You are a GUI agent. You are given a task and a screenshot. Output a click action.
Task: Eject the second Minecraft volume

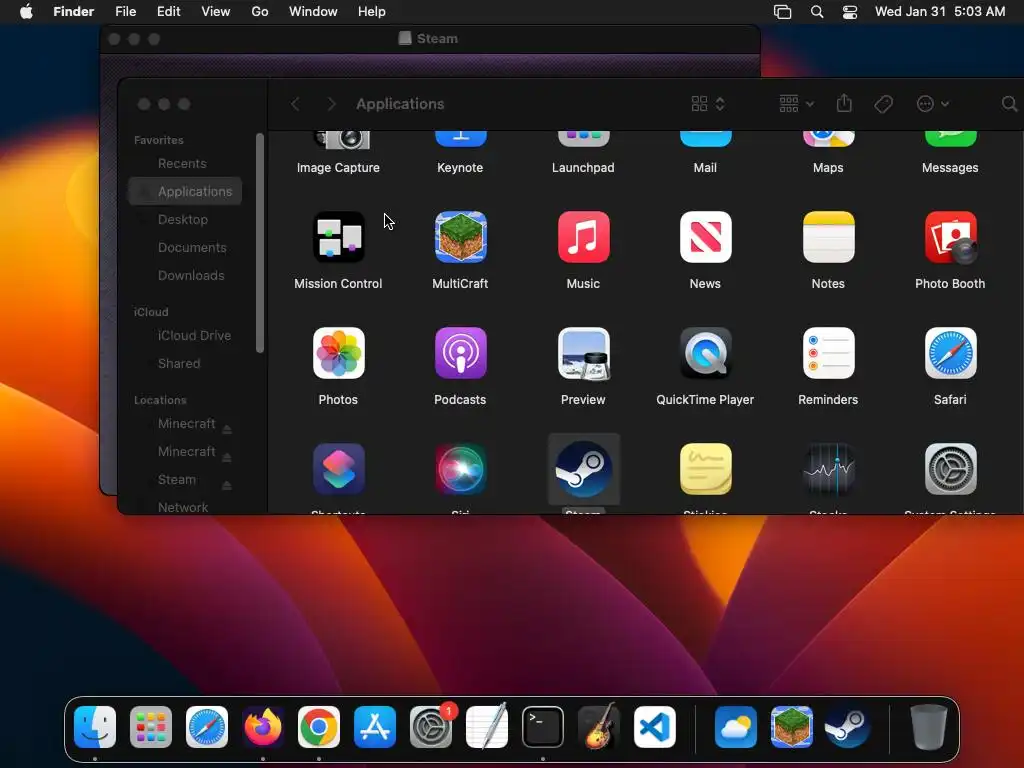coord(227,457)
